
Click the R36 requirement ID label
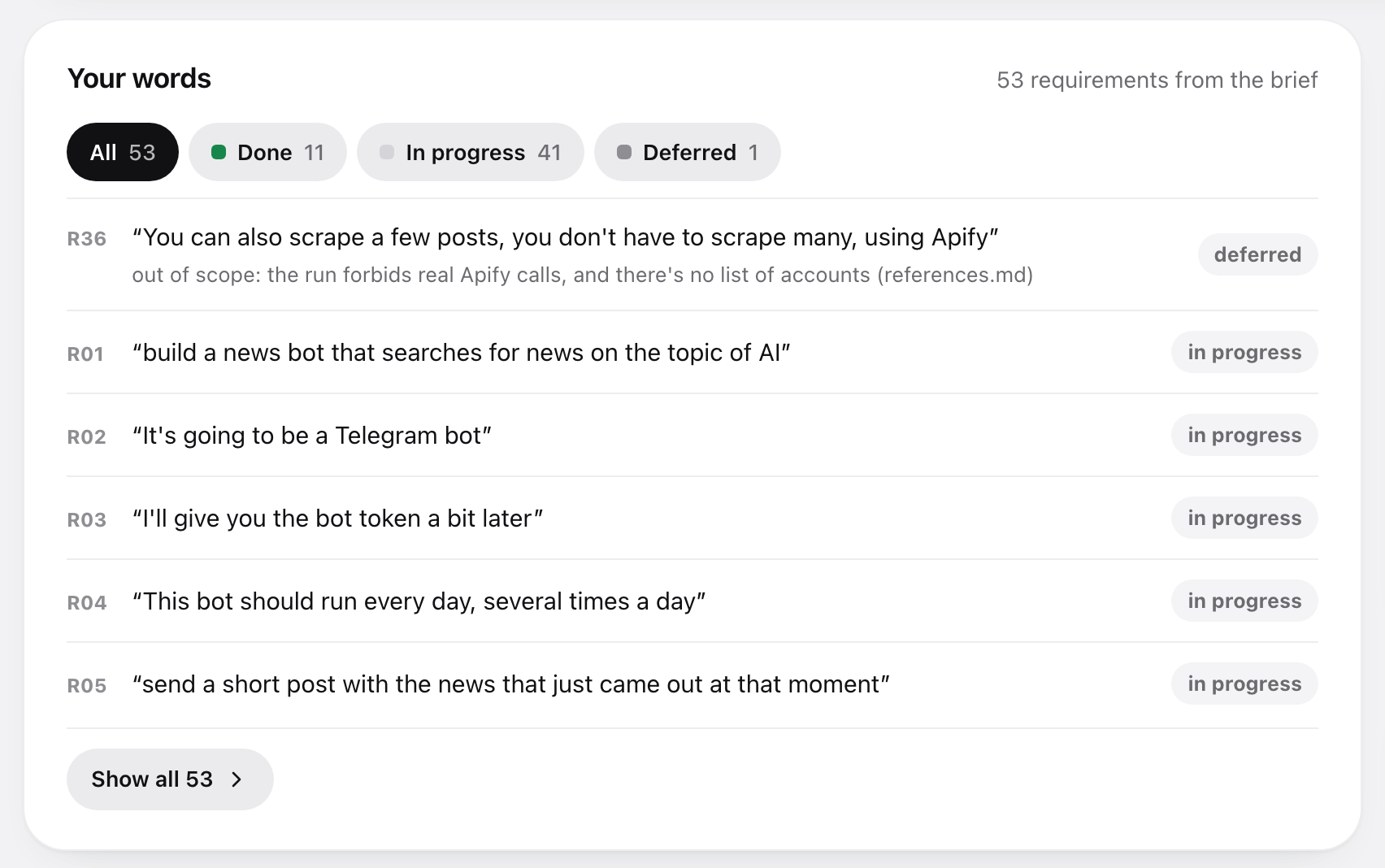(87, 239)
